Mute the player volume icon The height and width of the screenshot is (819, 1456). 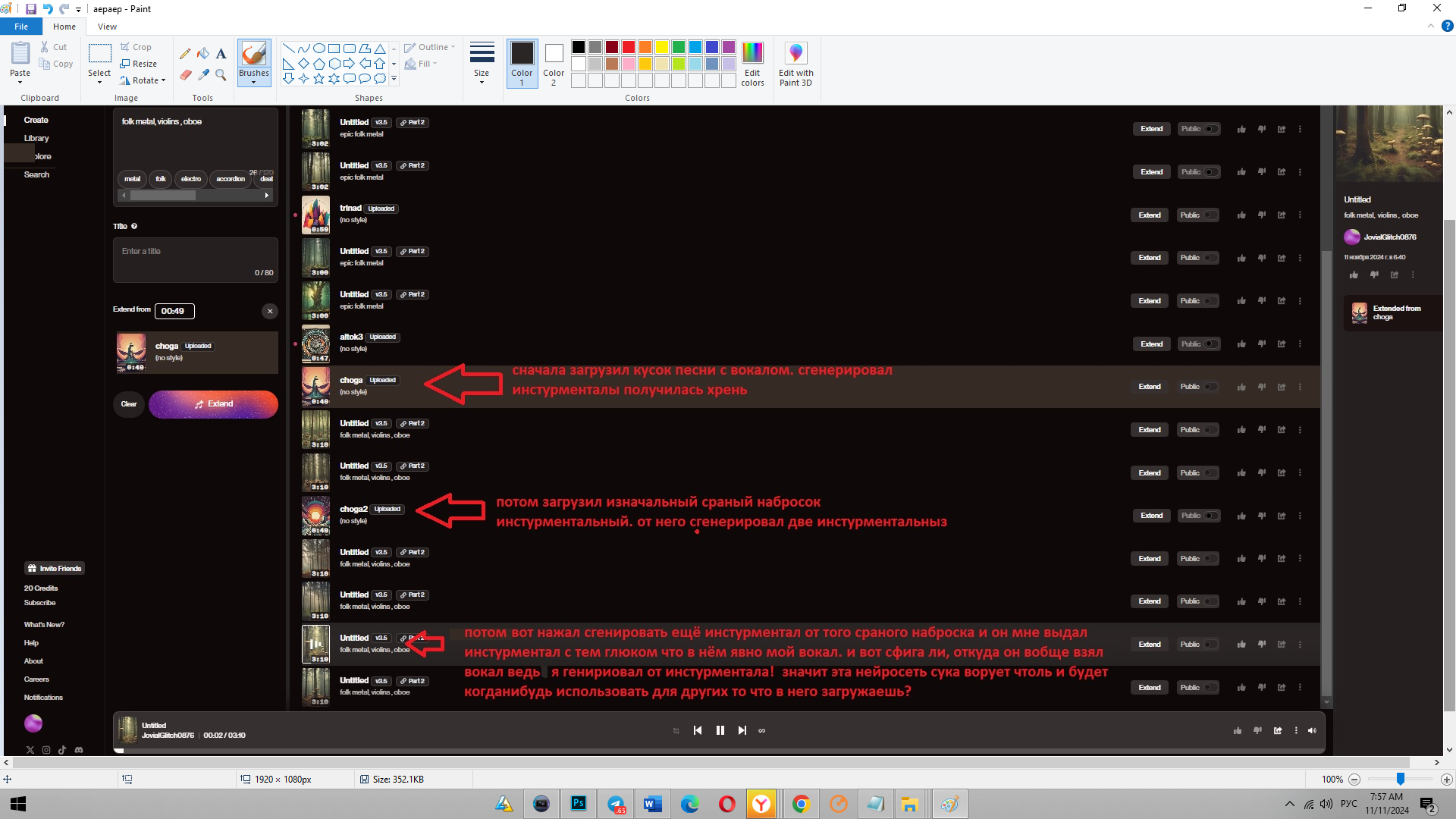tap(1313, 731)
